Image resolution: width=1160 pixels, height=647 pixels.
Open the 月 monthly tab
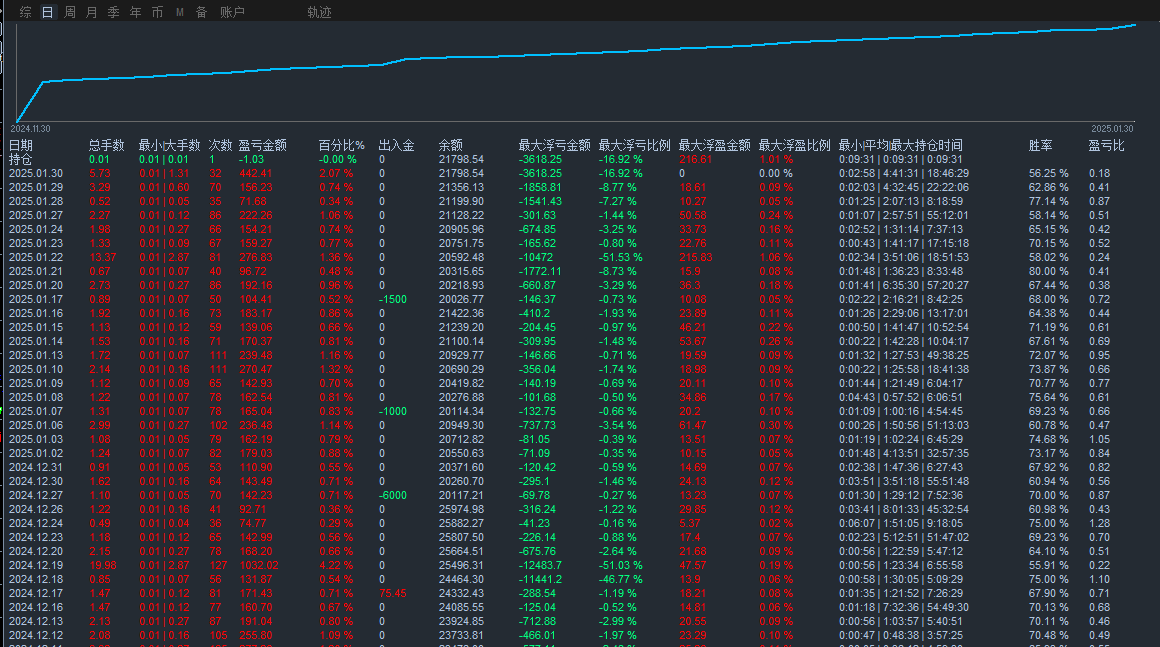coord(91,13)
